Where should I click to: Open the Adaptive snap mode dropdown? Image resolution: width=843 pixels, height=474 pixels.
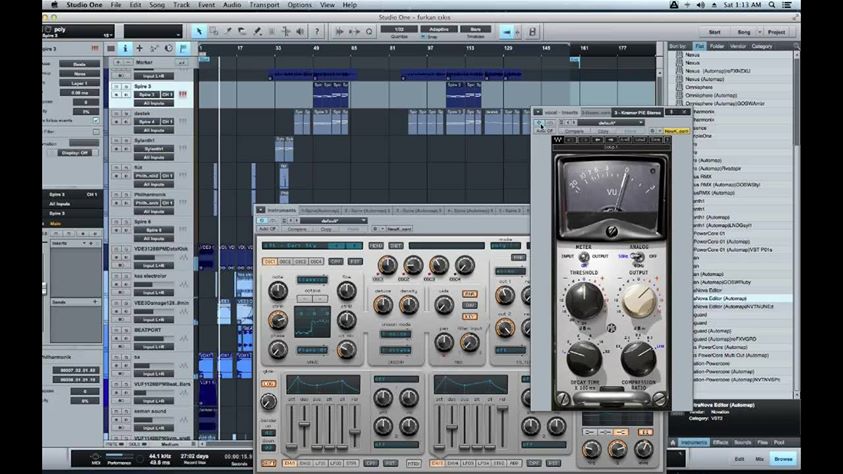coord(439,29)
